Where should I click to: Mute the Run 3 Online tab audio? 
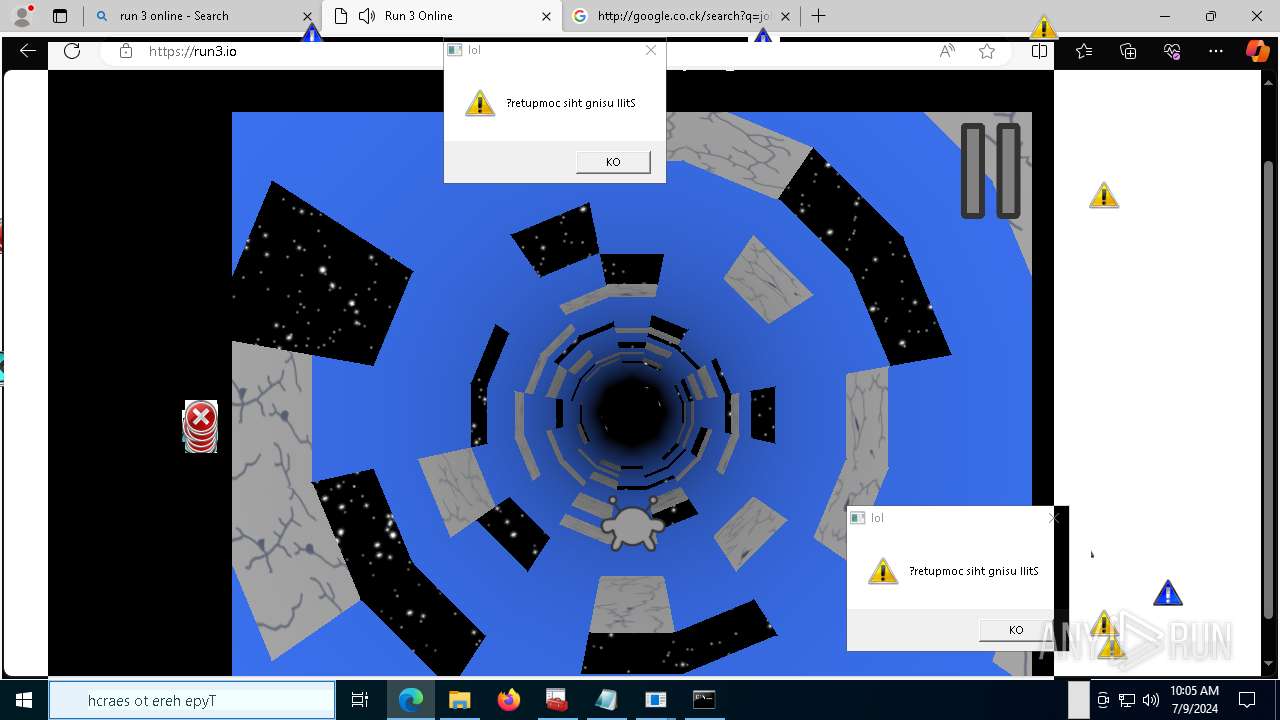367,16
